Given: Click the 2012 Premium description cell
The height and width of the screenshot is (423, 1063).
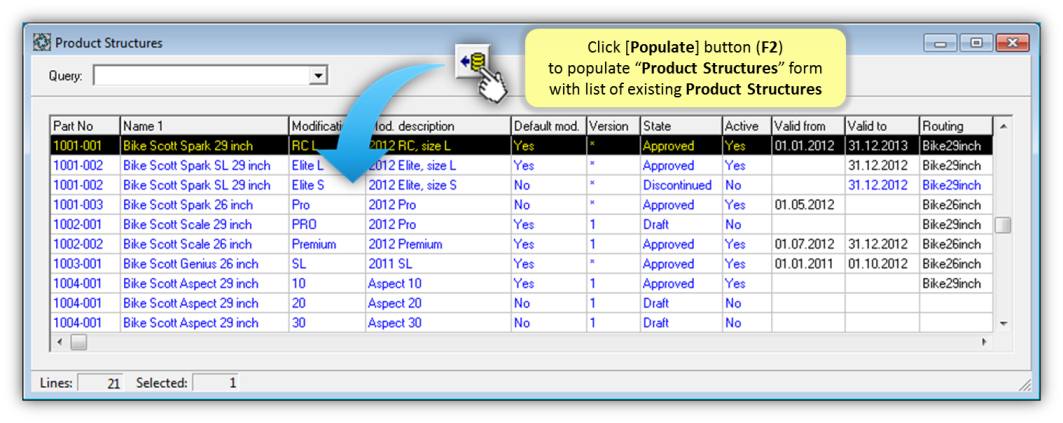Looking at the screenshot, I should click(x=438, y=244).
